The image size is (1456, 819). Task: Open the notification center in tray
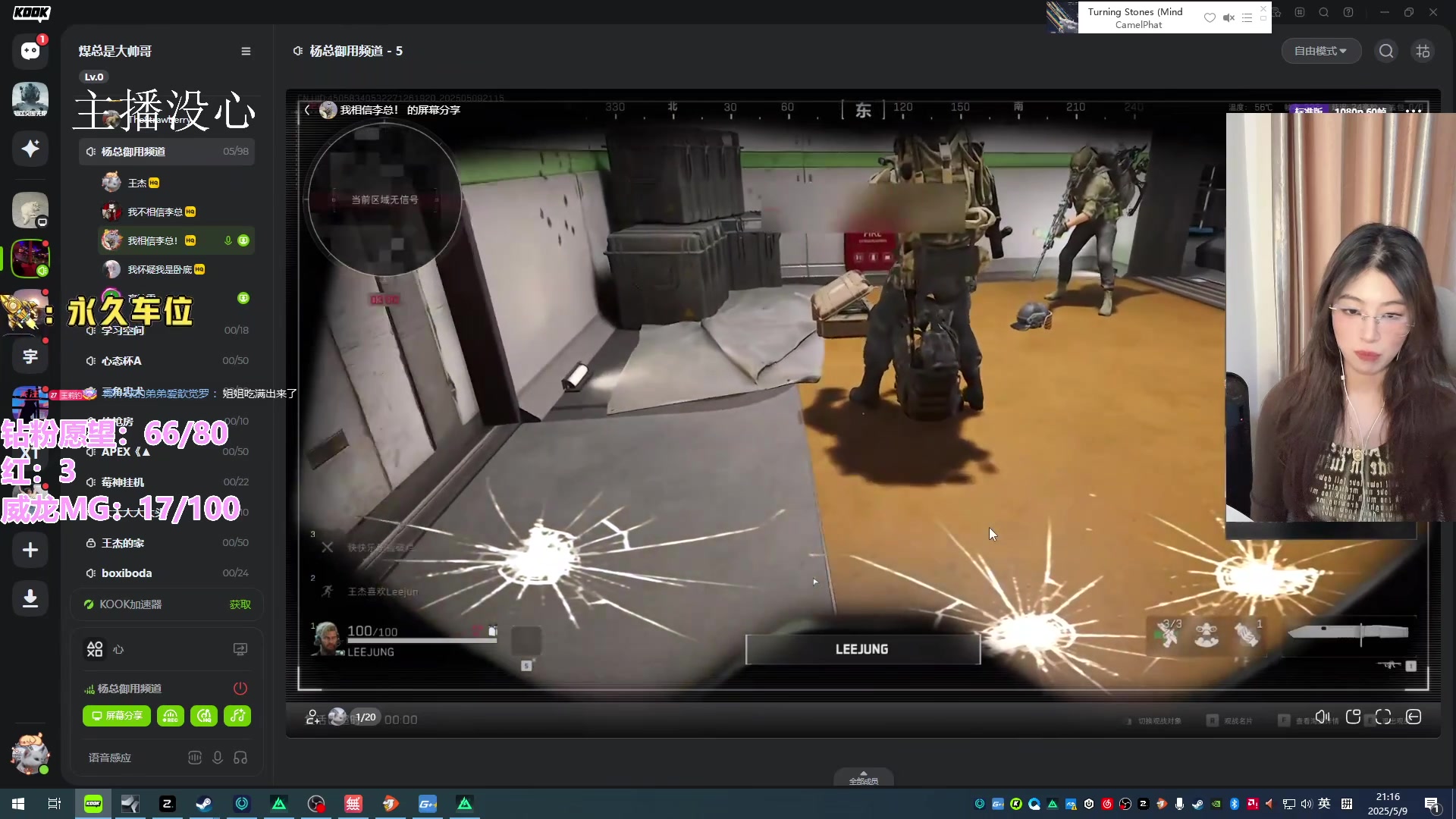(x=1432, y=804)
